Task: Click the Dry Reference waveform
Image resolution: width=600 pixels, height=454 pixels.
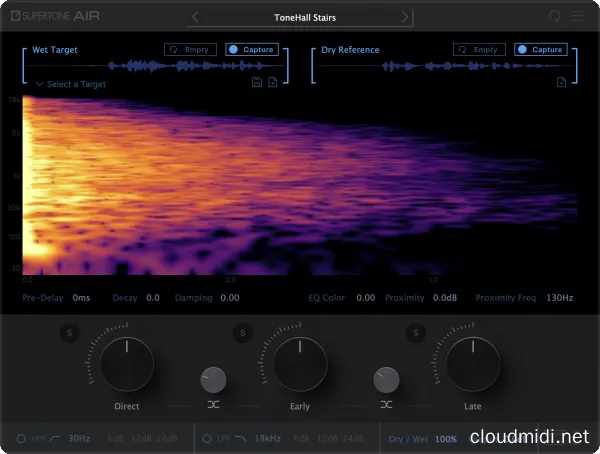Action: (444, 66)
